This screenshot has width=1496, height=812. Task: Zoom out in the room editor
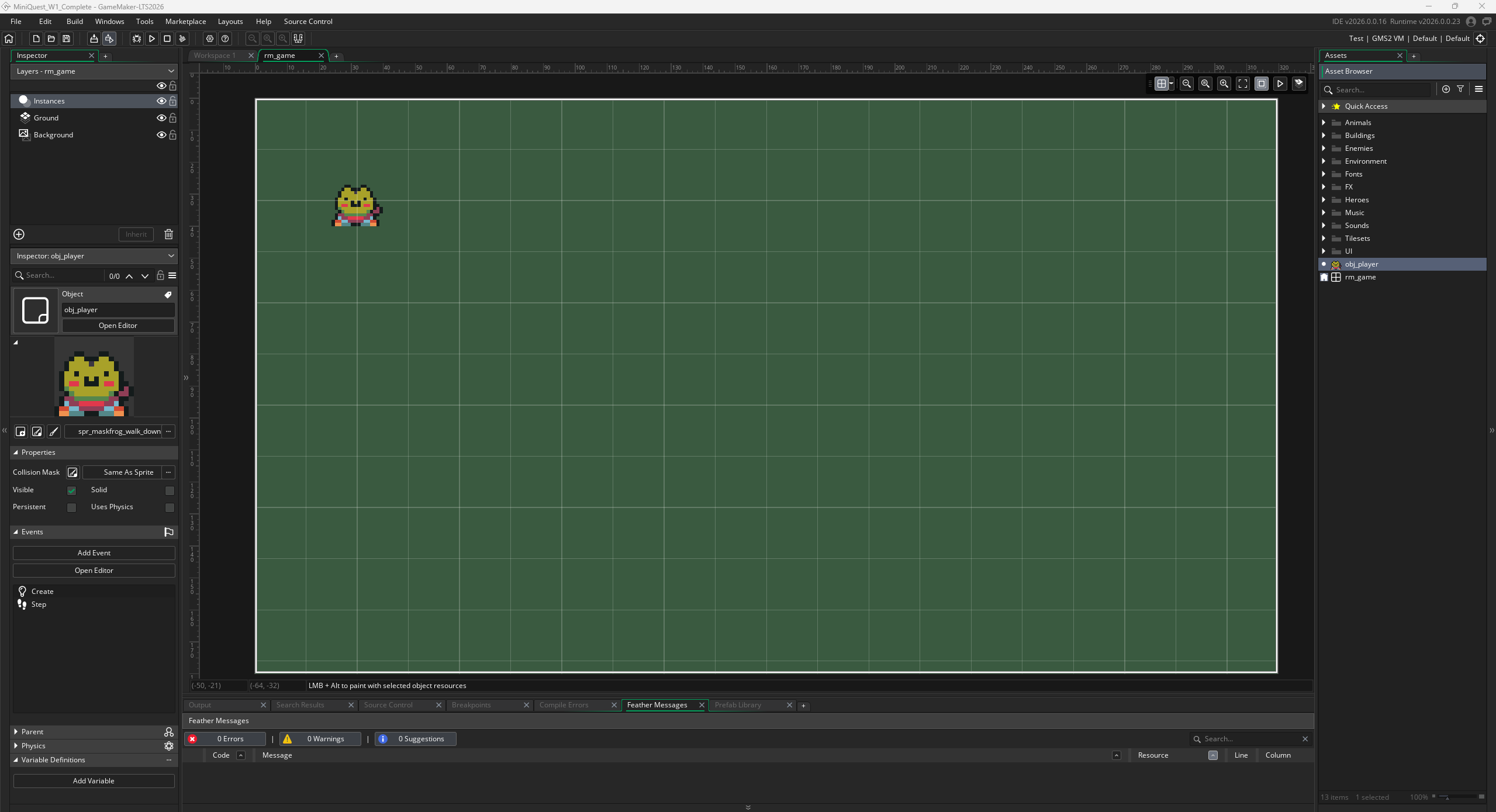pyautogui.click(x=1187, y=84)
